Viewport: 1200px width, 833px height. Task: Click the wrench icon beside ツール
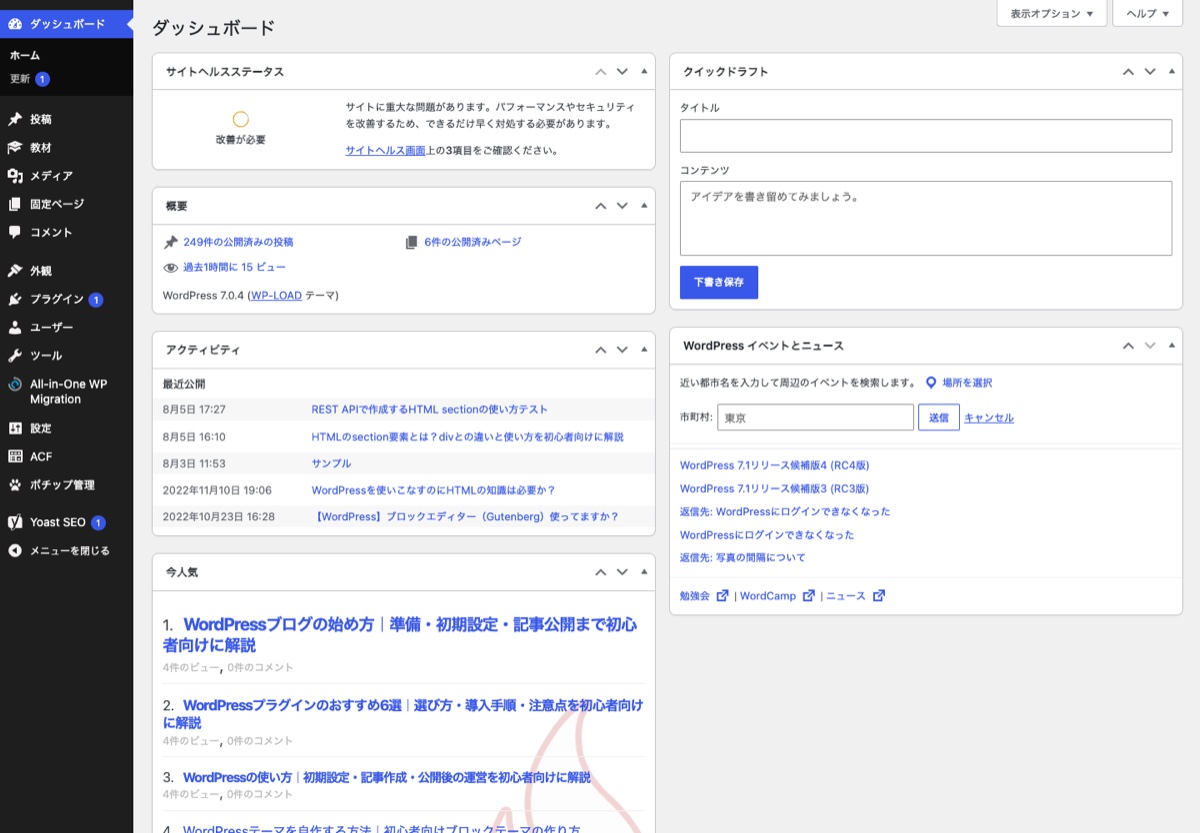click(15, 355)
